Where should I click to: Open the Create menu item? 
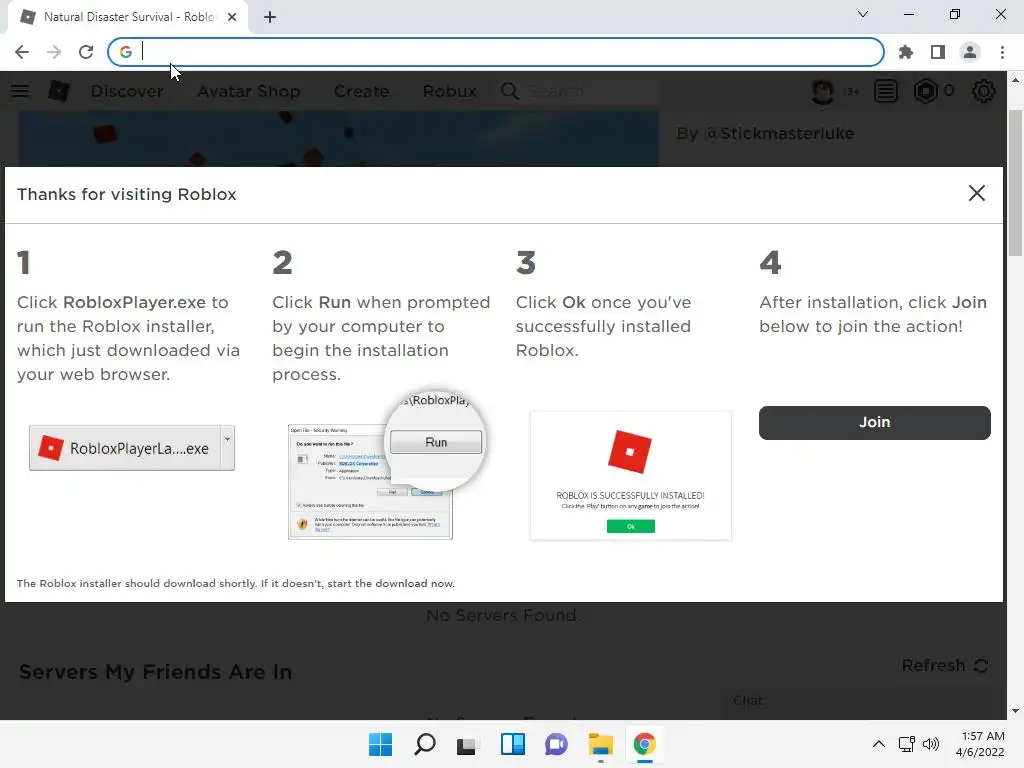pyautogui.click(x=361, y=91)
